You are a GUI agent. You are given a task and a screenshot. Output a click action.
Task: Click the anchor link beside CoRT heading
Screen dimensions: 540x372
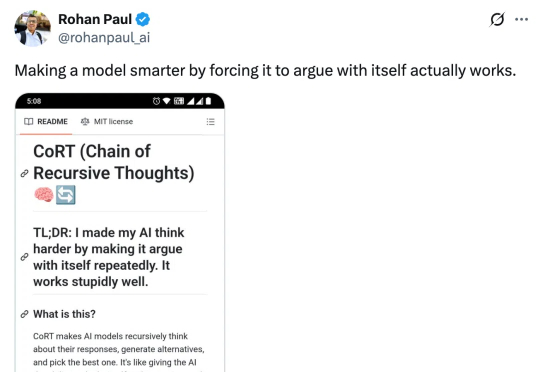24,173
